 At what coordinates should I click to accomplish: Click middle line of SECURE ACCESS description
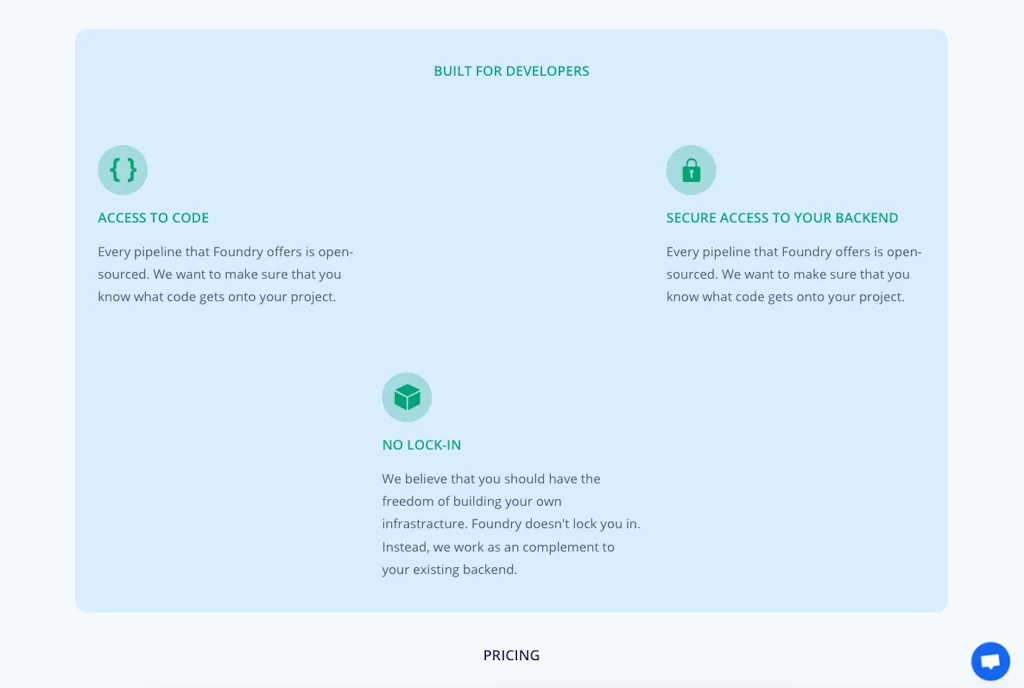click(788, 274)
